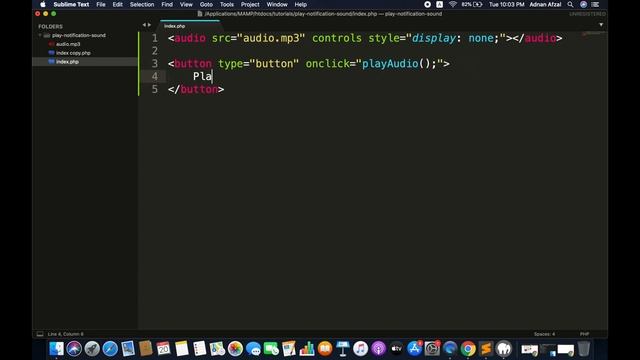Open the battery status menu
Image resolution: width=640 pixels, height=360 pixels.
pos(472,4)
